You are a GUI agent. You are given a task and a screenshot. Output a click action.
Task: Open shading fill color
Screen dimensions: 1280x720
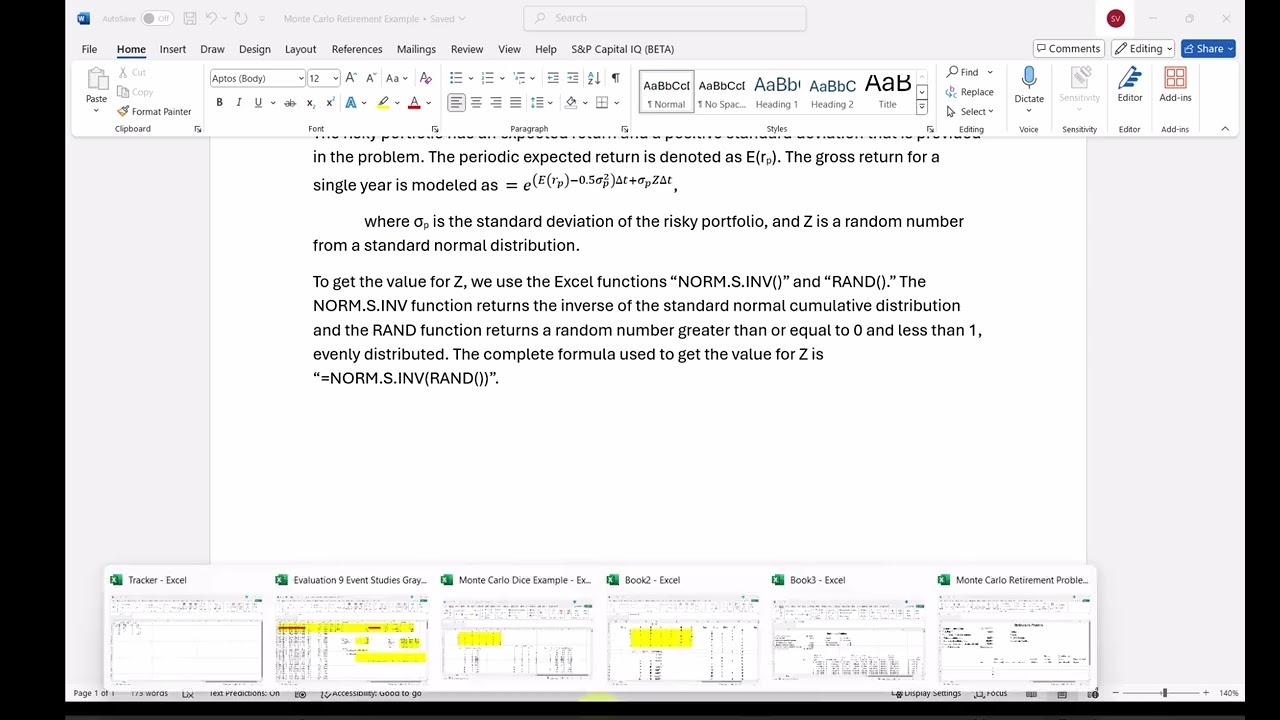coord(571,103)
